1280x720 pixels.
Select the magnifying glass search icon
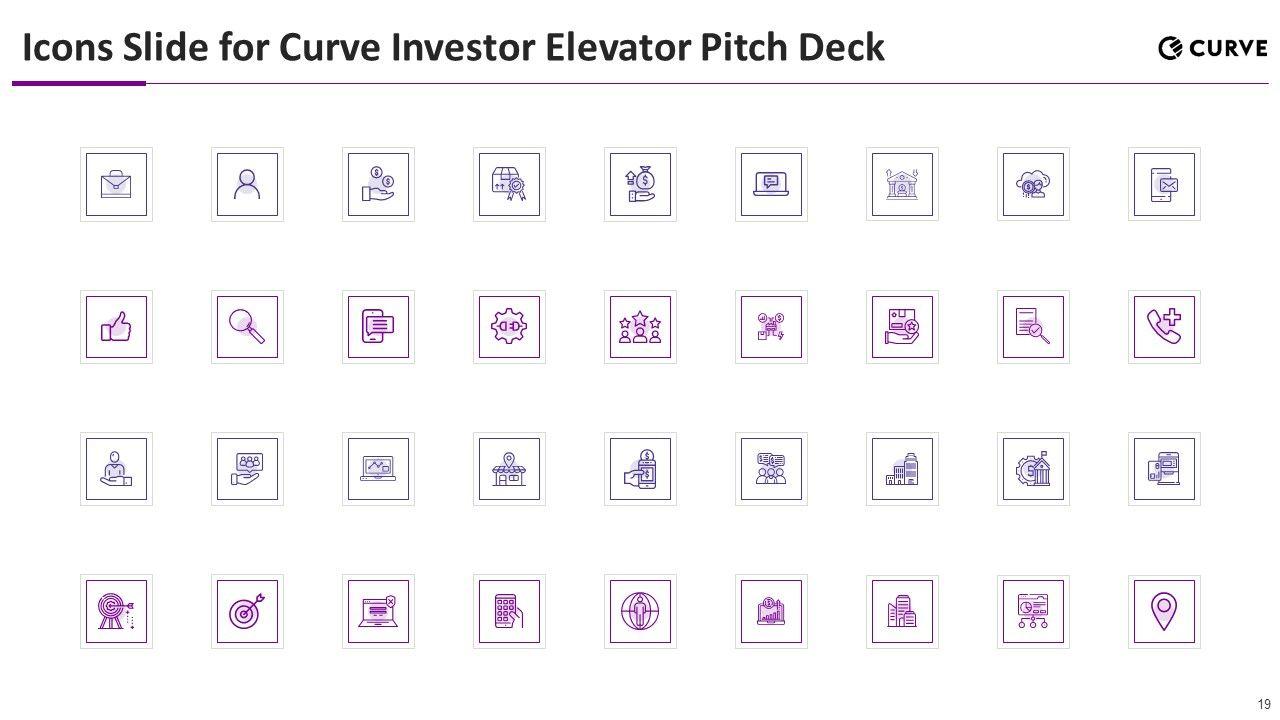pos(247,327)
